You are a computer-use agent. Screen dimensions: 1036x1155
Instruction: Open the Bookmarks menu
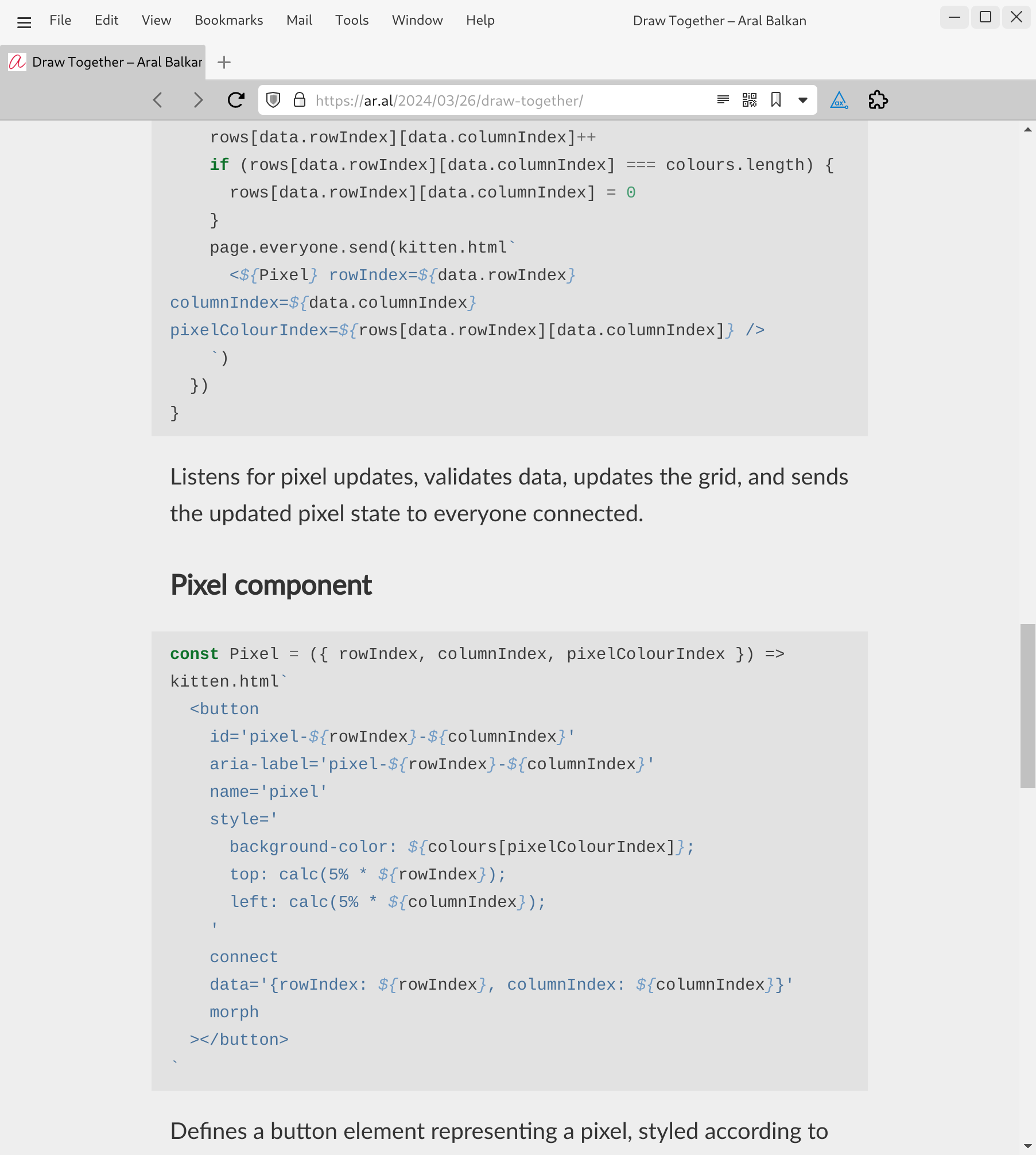(x=228, y=21)
